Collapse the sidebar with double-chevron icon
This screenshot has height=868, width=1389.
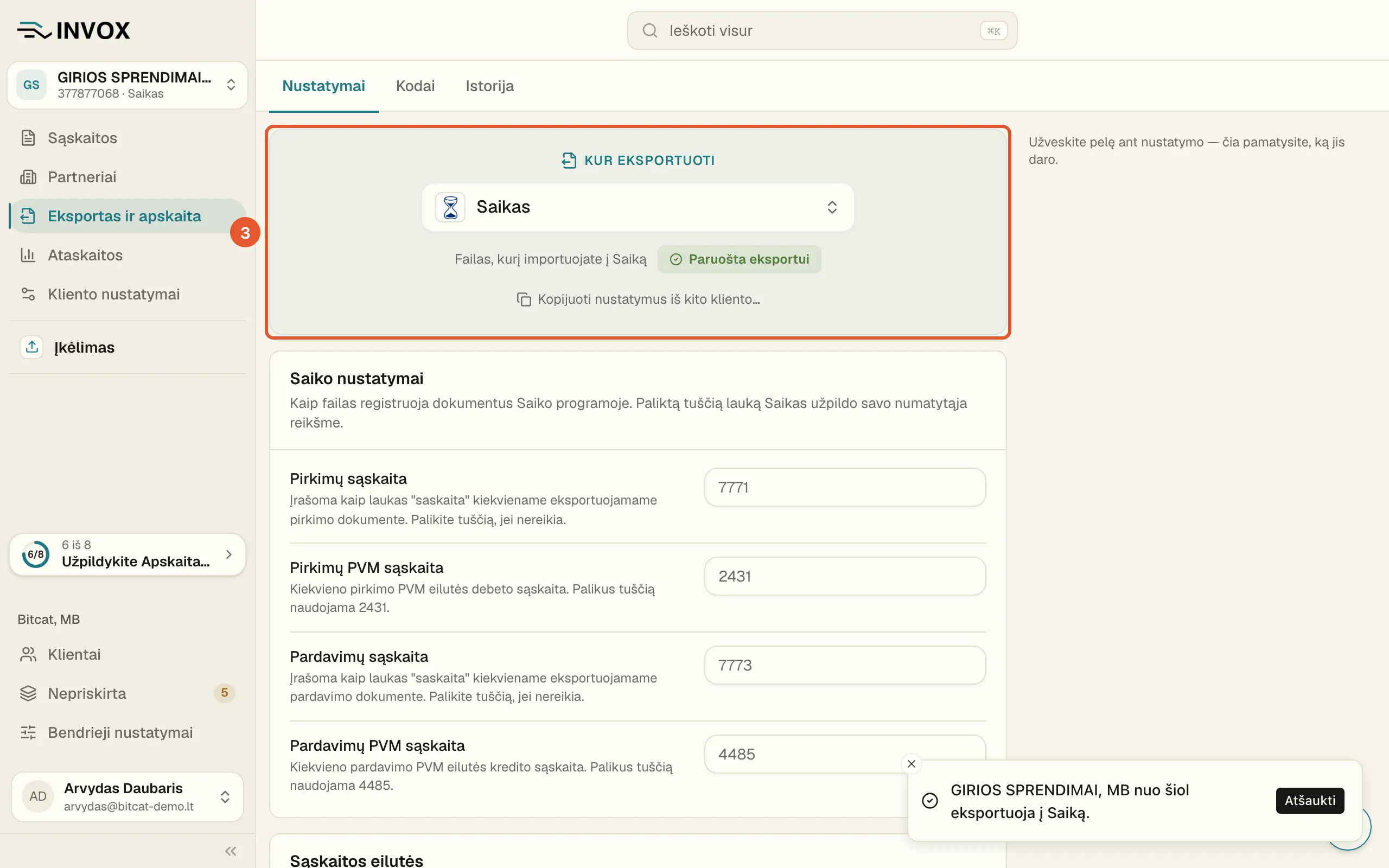pyautogui.click(x=231, y=851)
